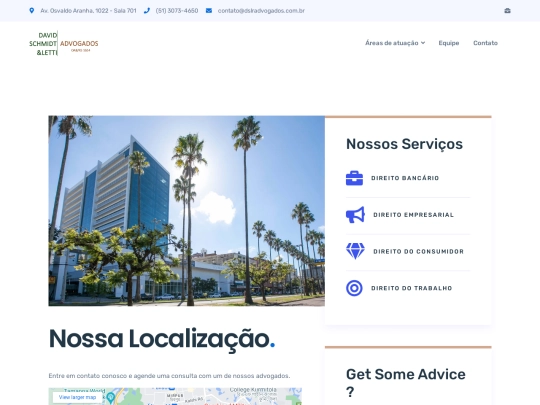Click the phone icon beside (51) 3073-4650

tap(147, 11)
